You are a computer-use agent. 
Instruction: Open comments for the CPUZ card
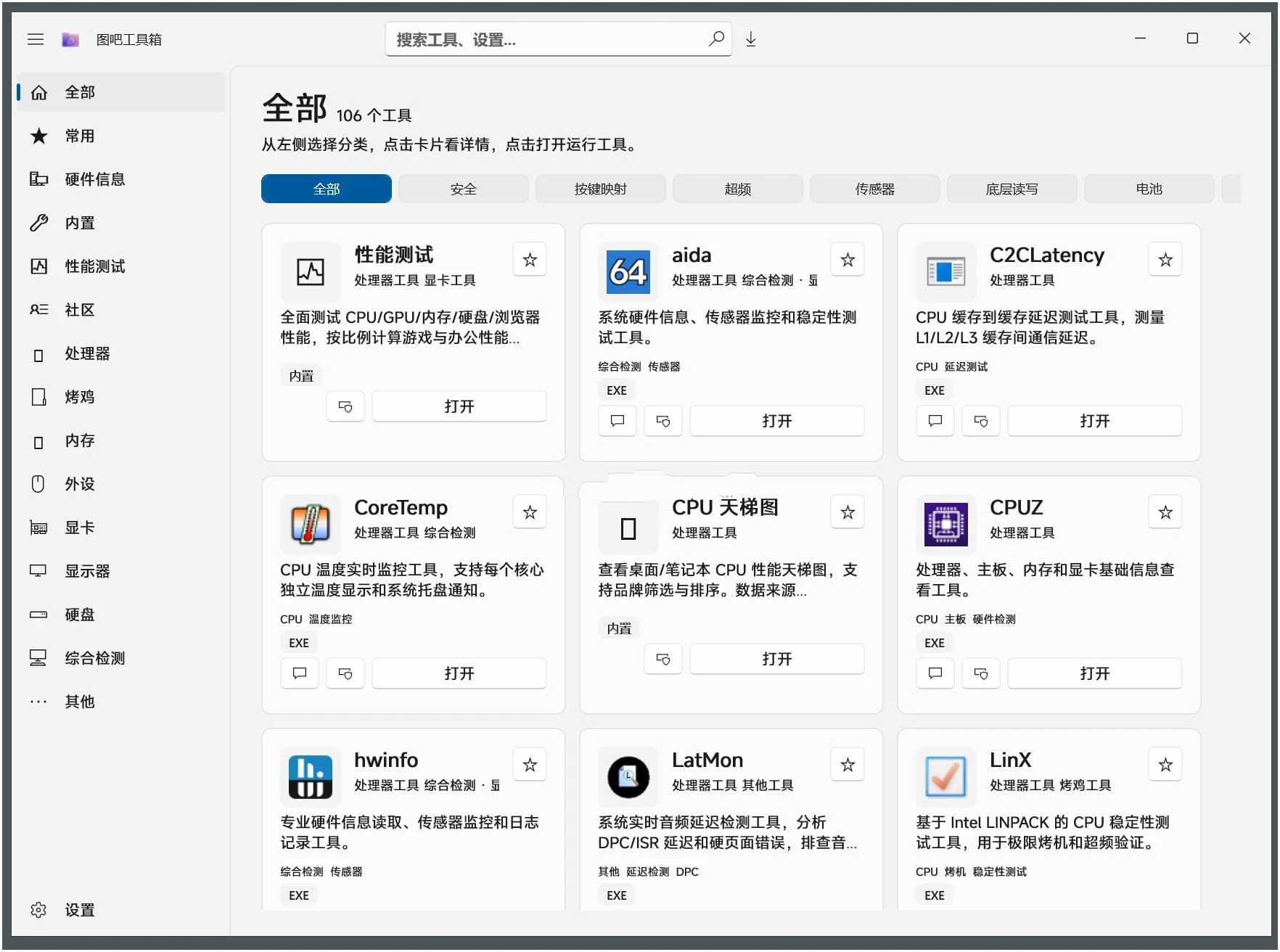tap(935, 673)
